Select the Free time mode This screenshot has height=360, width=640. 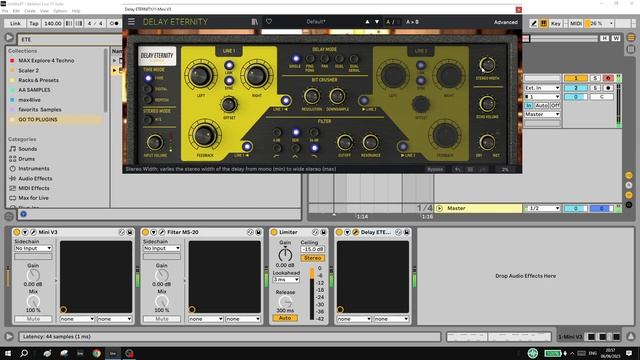coord(148,78)
